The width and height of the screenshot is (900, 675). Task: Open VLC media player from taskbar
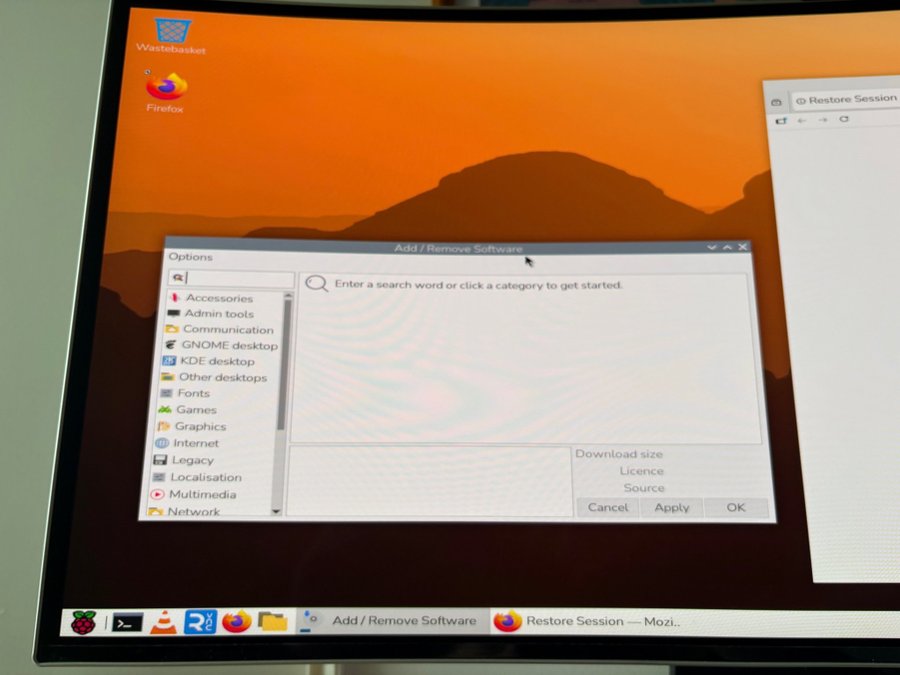tap(162, 623)
